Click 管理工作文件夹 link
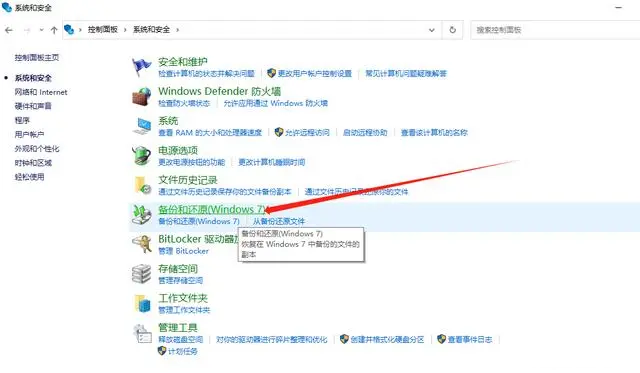Screen dimensions: 640x373 tap(184, 310)
